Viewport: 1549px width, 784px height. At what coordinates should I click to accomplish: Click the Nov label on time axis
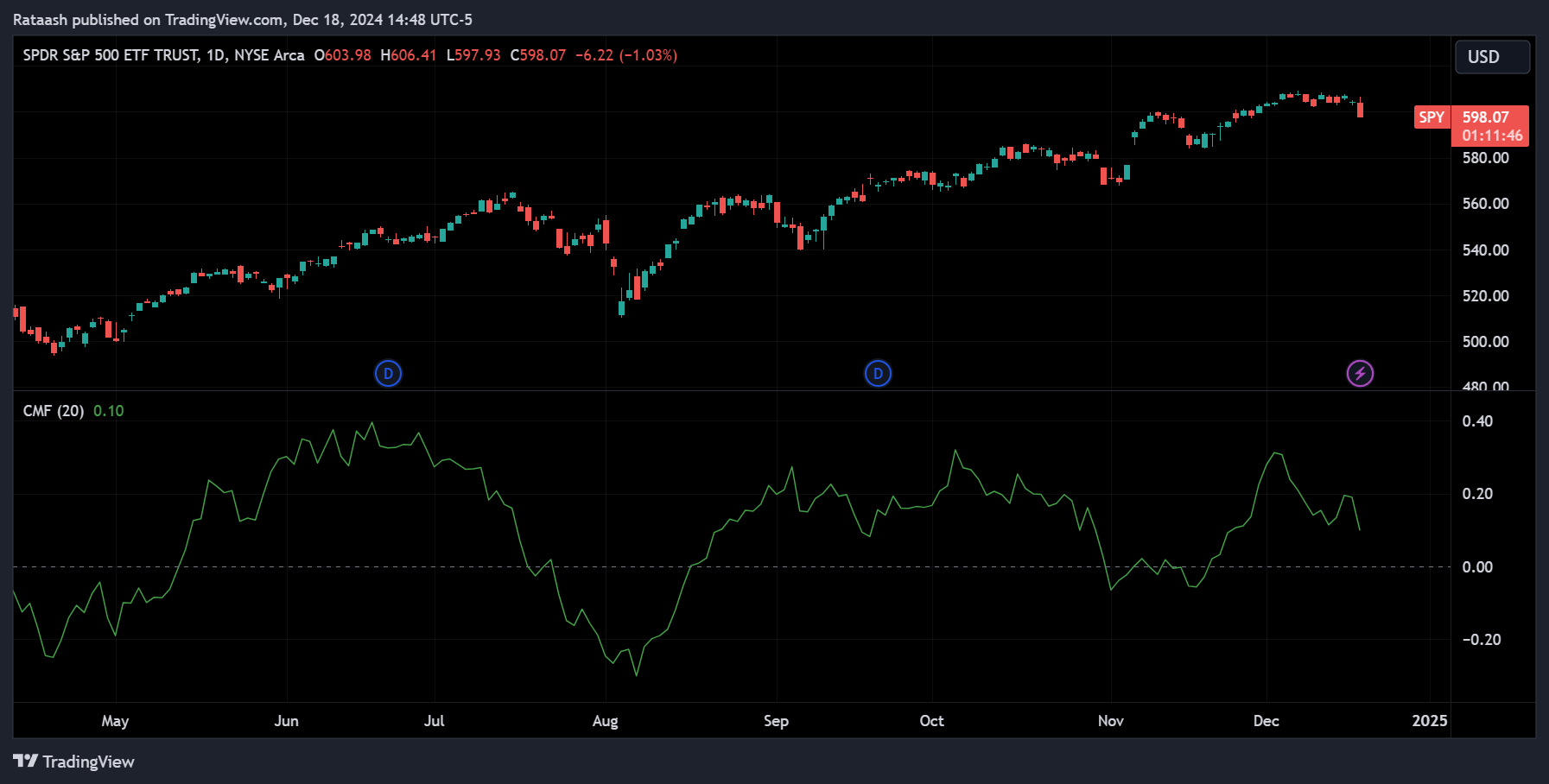pyautogui.click(x=1110, y=721)
